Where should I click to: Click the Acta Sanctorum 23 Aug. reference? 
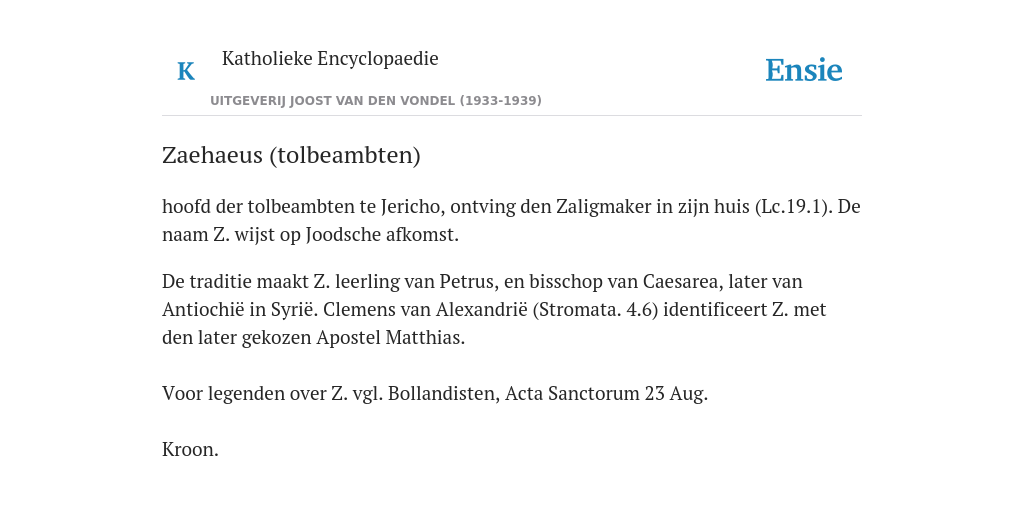point(606,394)
